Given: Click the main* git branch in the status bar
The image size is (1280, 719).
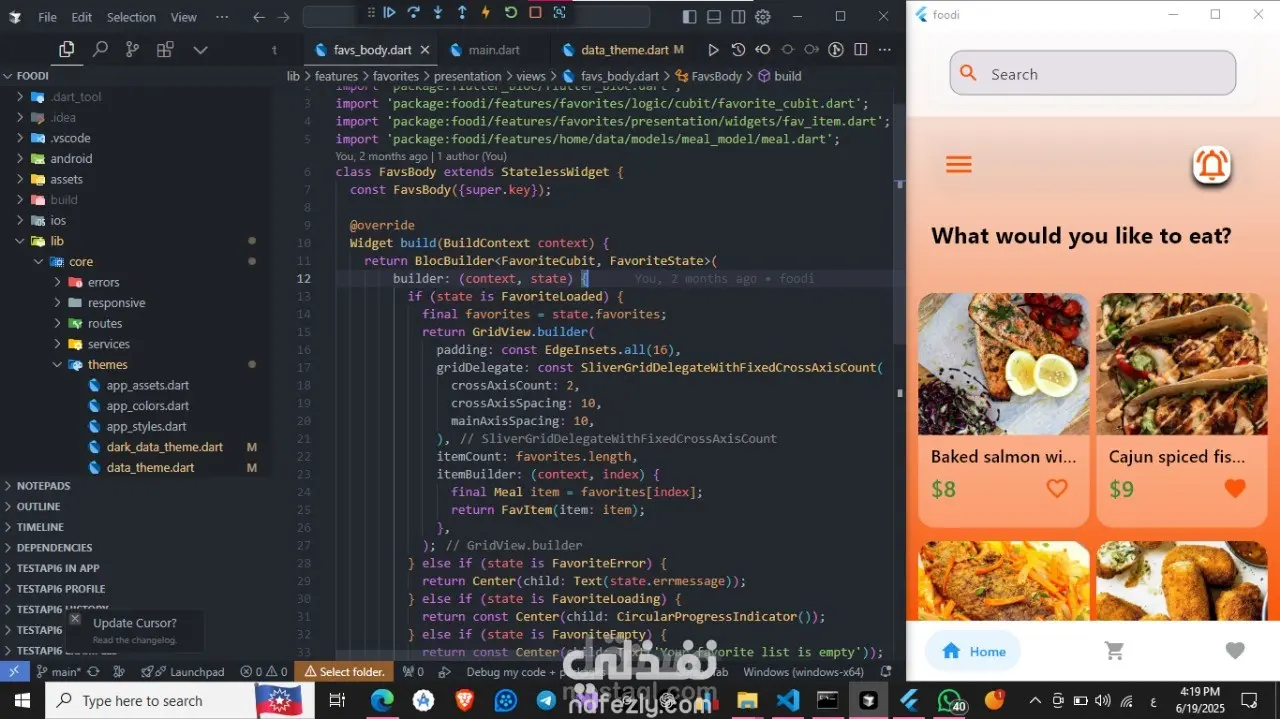Looking at the screenshot, I should (58, 672).
